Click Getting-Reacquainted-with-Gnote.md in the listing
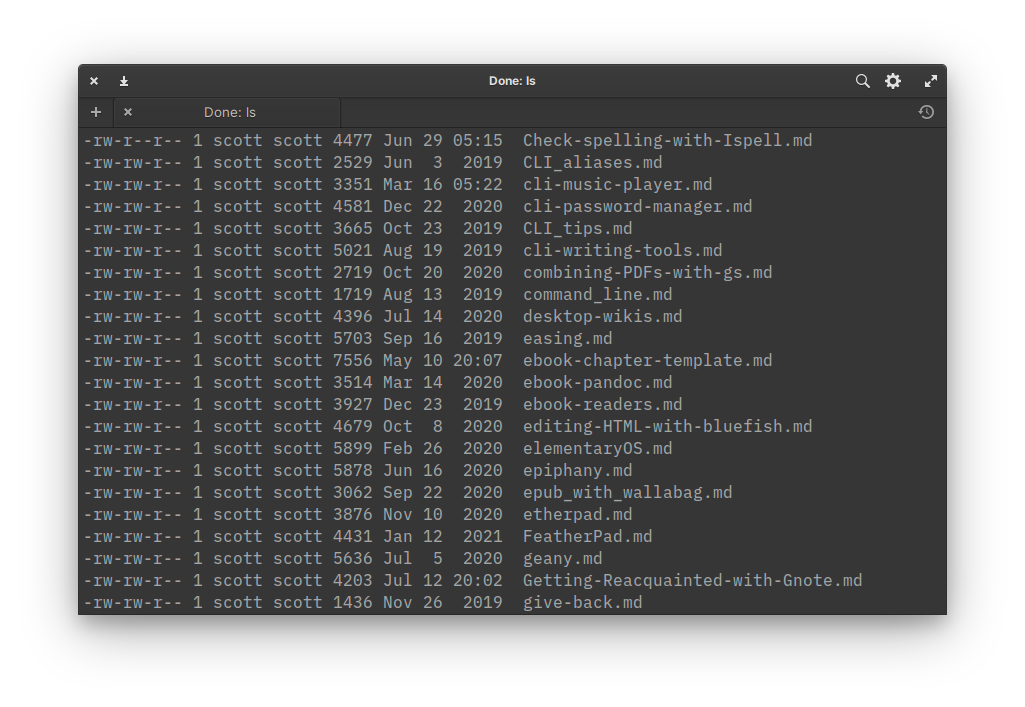Viewport: 1025px width, 707px height. 691,580
